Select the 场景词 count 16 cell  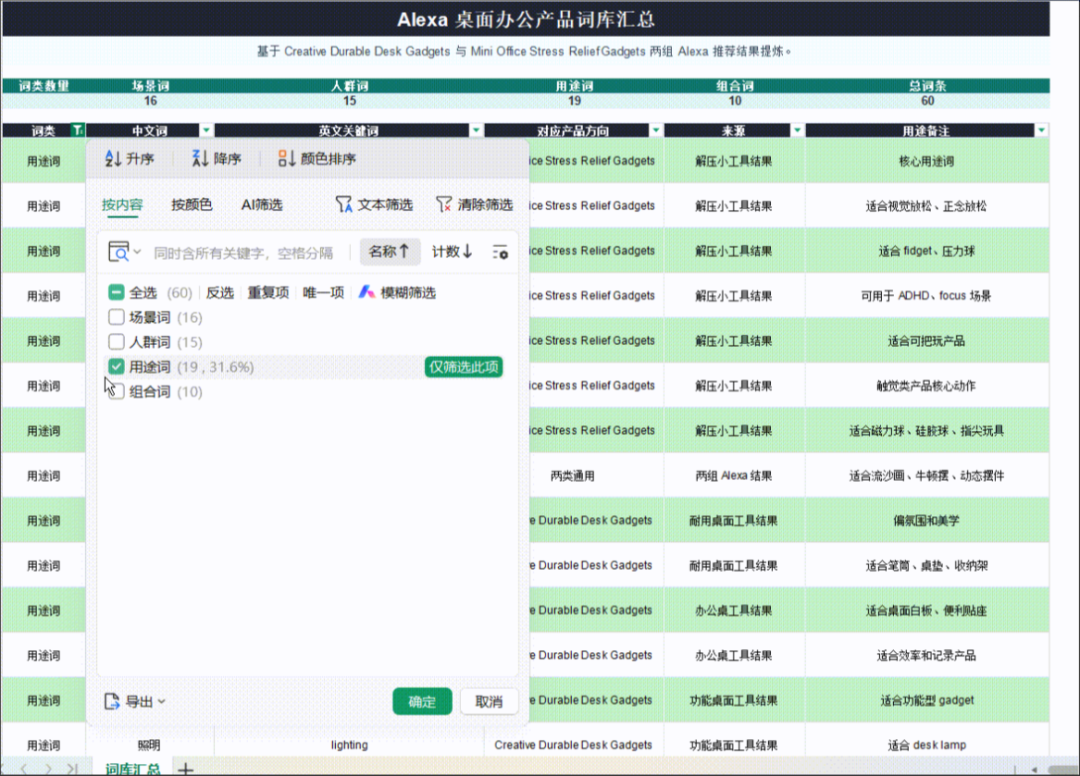[x=151, y=101]
